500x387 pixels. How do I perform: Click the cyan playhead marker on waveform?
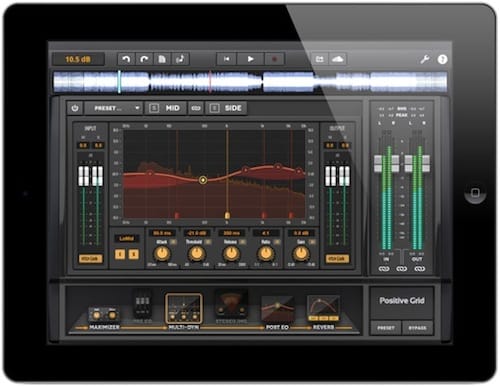[119, 82]
